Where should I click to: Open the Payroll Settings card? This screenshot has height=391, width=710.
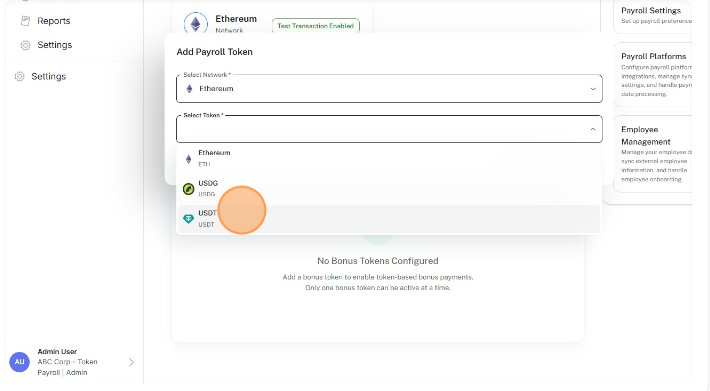(653, 16)
